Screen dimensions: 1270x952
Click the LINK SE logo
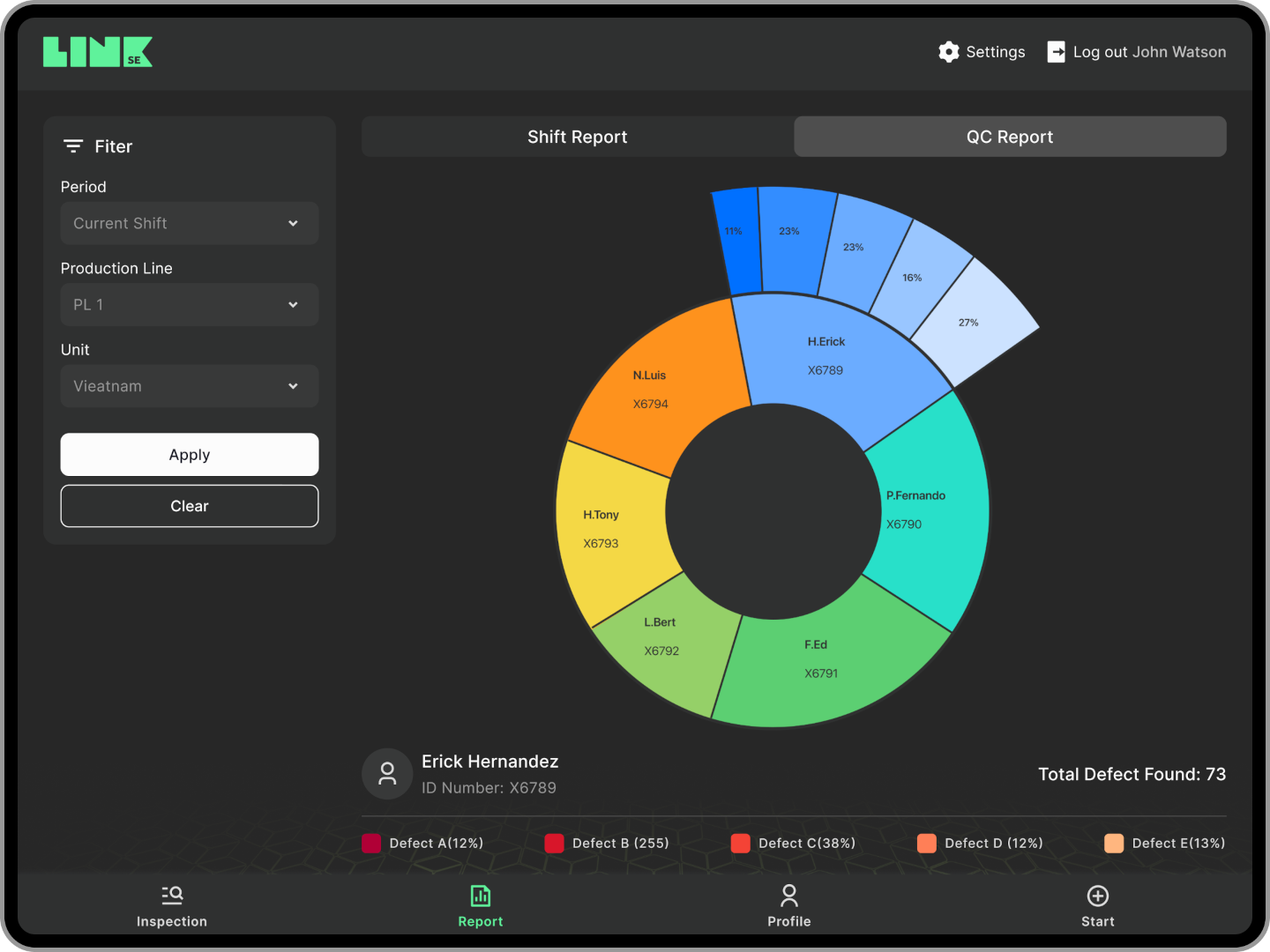pyautogui.click(x=97, y=51)
